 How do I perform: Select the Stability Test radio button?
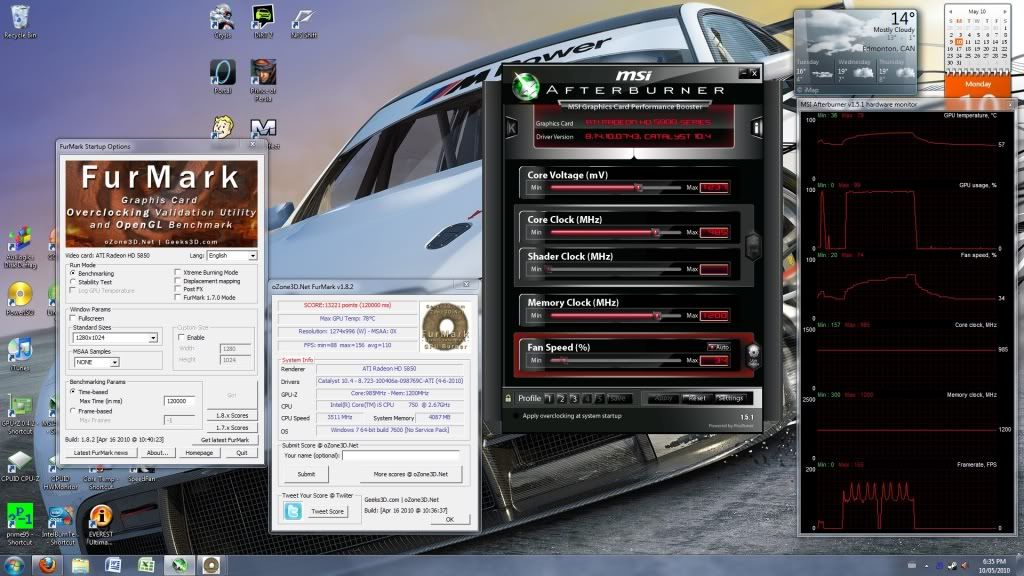click(x=73, y=281)
